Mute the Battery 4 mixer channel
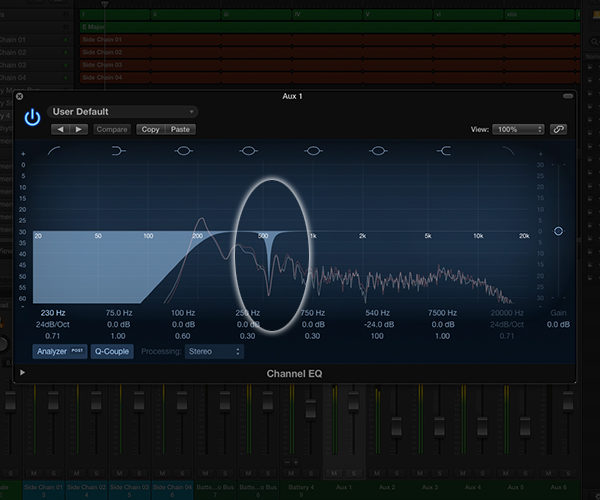The width and height of the screenshot is (600, 500). (291, 474)
